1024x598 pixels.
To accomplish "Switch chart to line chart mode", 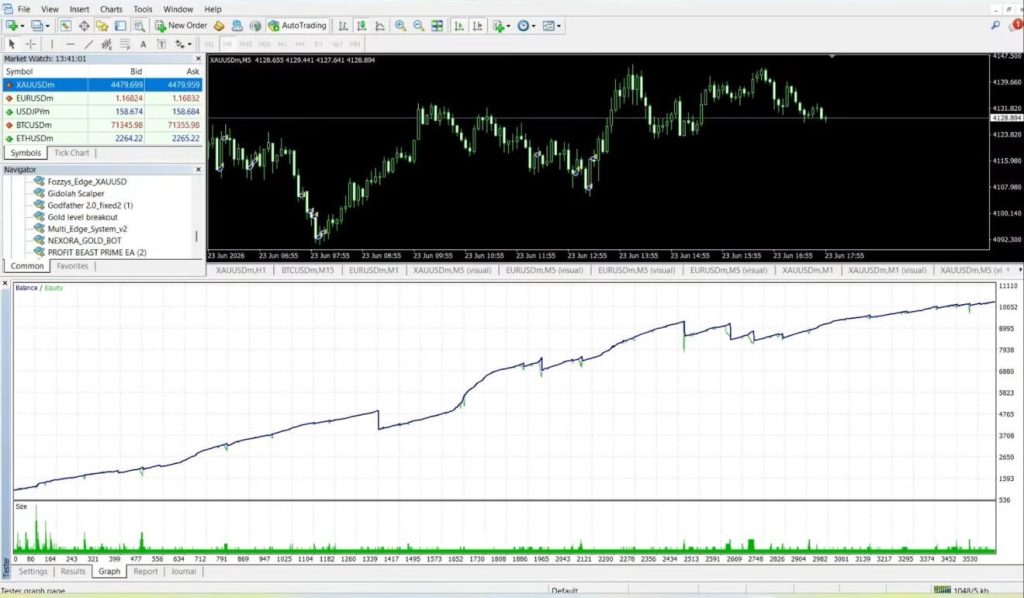I will point(379,25).
